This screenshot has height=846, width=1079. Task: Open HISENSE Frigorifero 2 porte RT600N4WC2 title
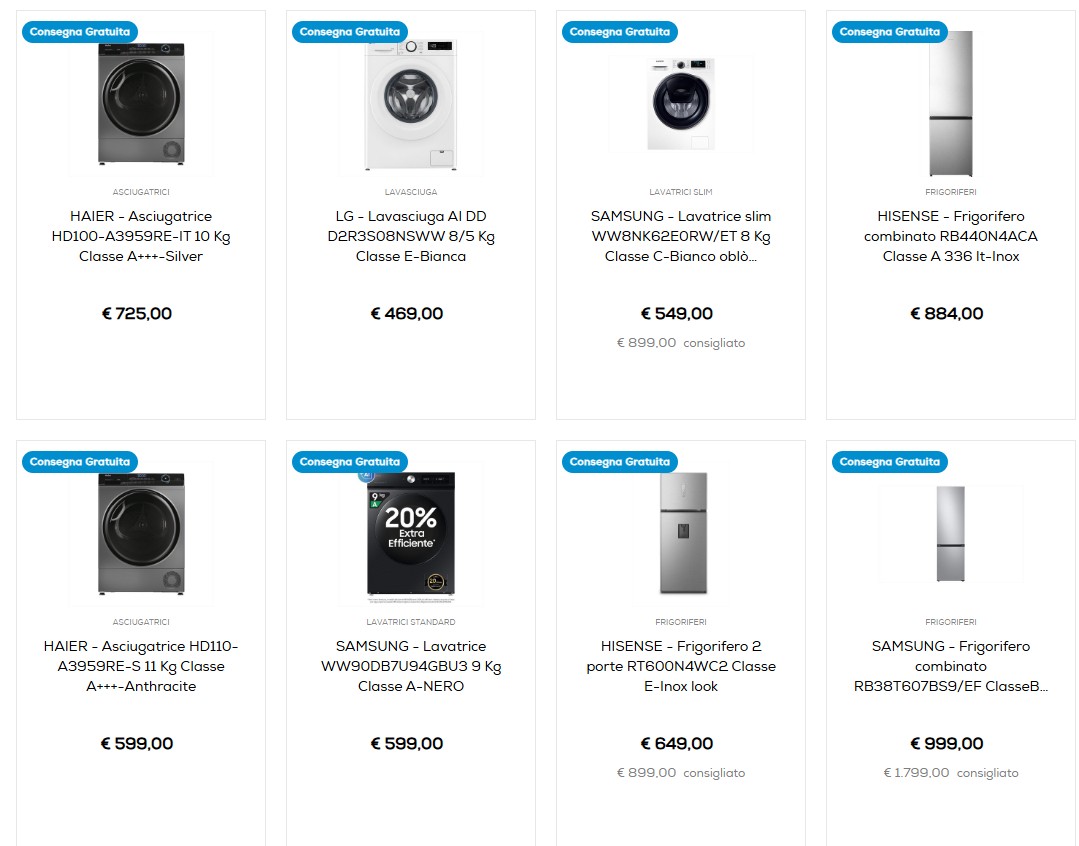(681, 666)
